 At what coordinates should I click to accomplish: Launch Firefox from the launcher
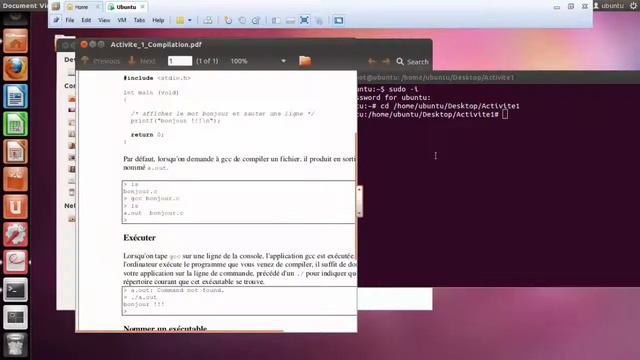pos(16,69)
